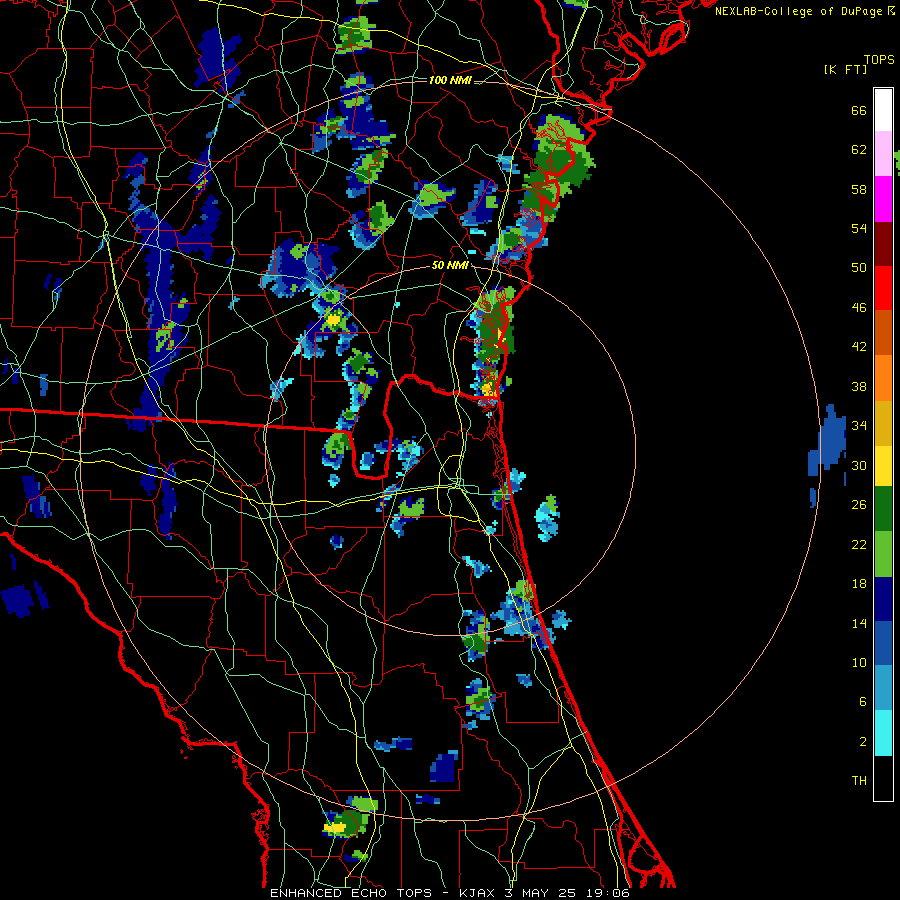The image size is (900, 900).
Task: Click the bright red legend swatch
Action: pos(883,288)
